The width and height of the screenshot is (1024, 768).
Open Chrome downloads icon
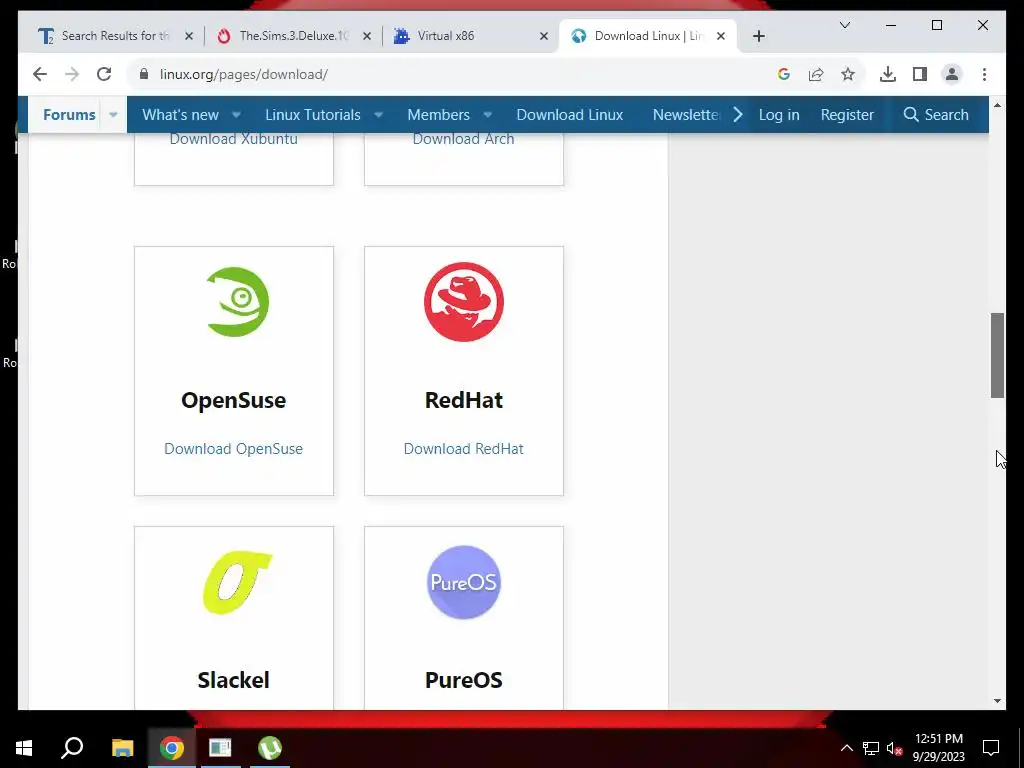888,74
